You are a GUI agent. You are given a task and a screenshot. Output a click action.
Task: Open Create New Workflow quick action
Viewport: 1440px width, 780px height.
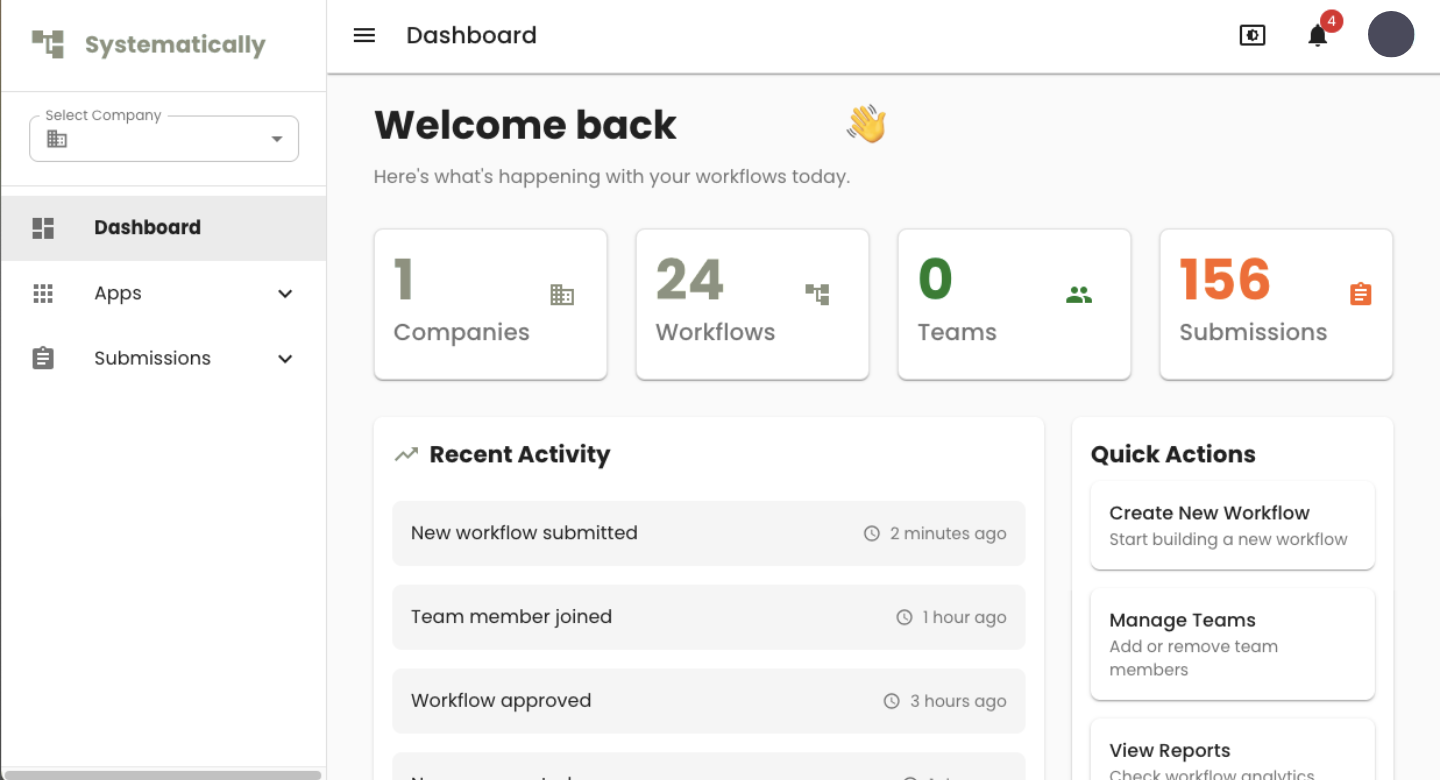pyautogui.click(x=1232, y=525)
